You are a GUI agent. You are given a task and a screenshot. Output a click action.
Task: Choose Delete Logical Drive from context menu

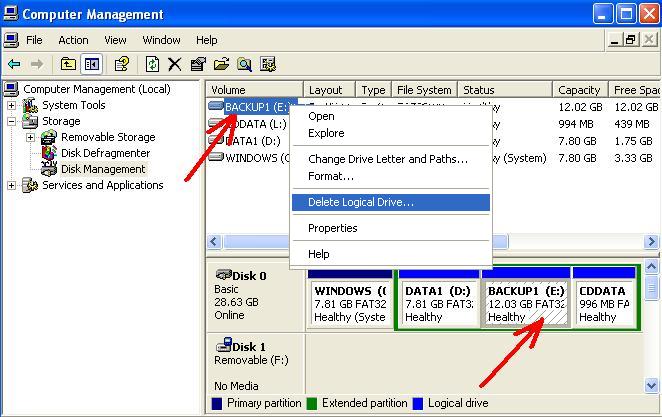[x=360, y=202]
